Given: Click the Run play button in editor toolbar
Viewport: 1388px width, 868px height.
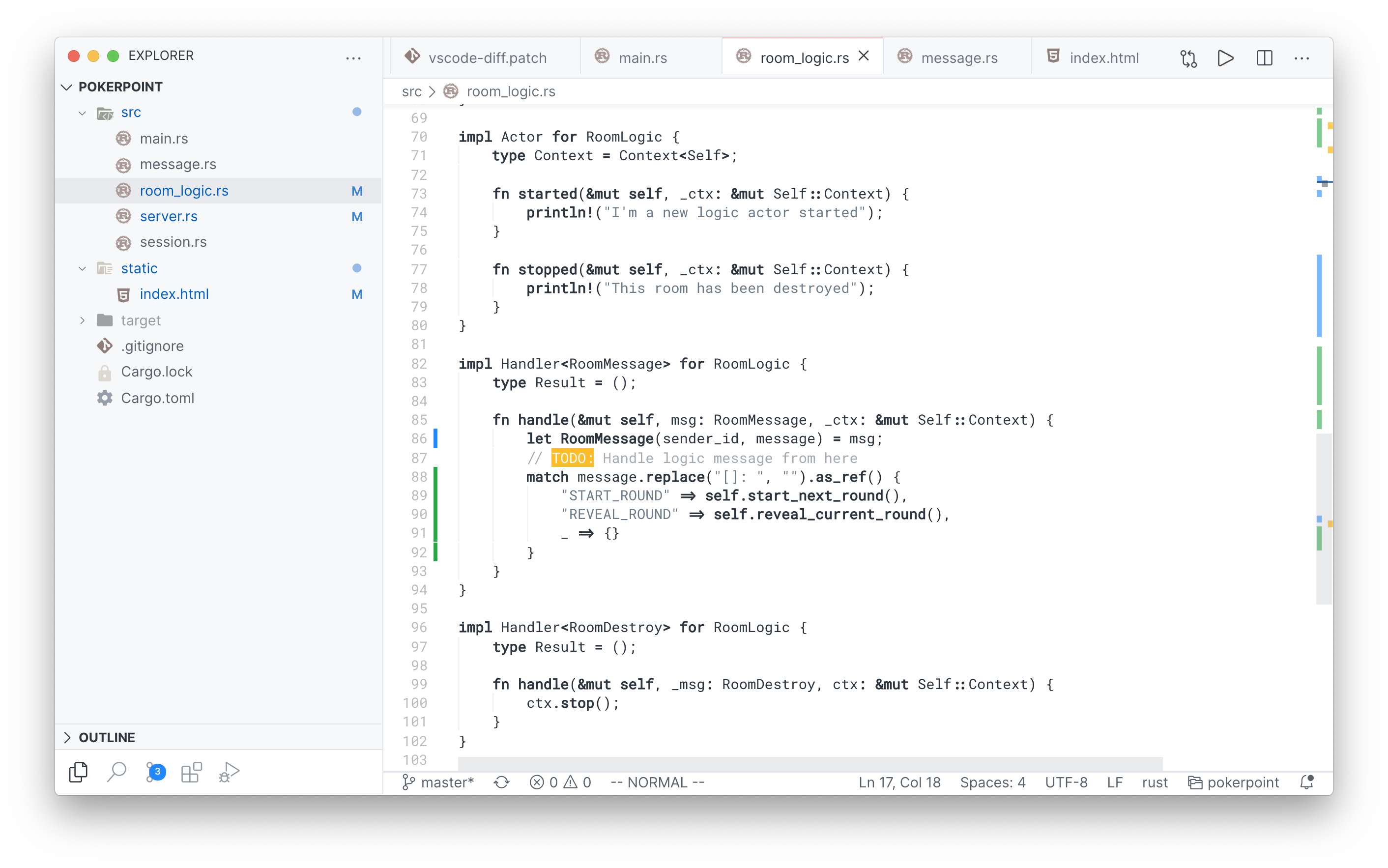Looking at the screenshot, I should [1225, 58].
